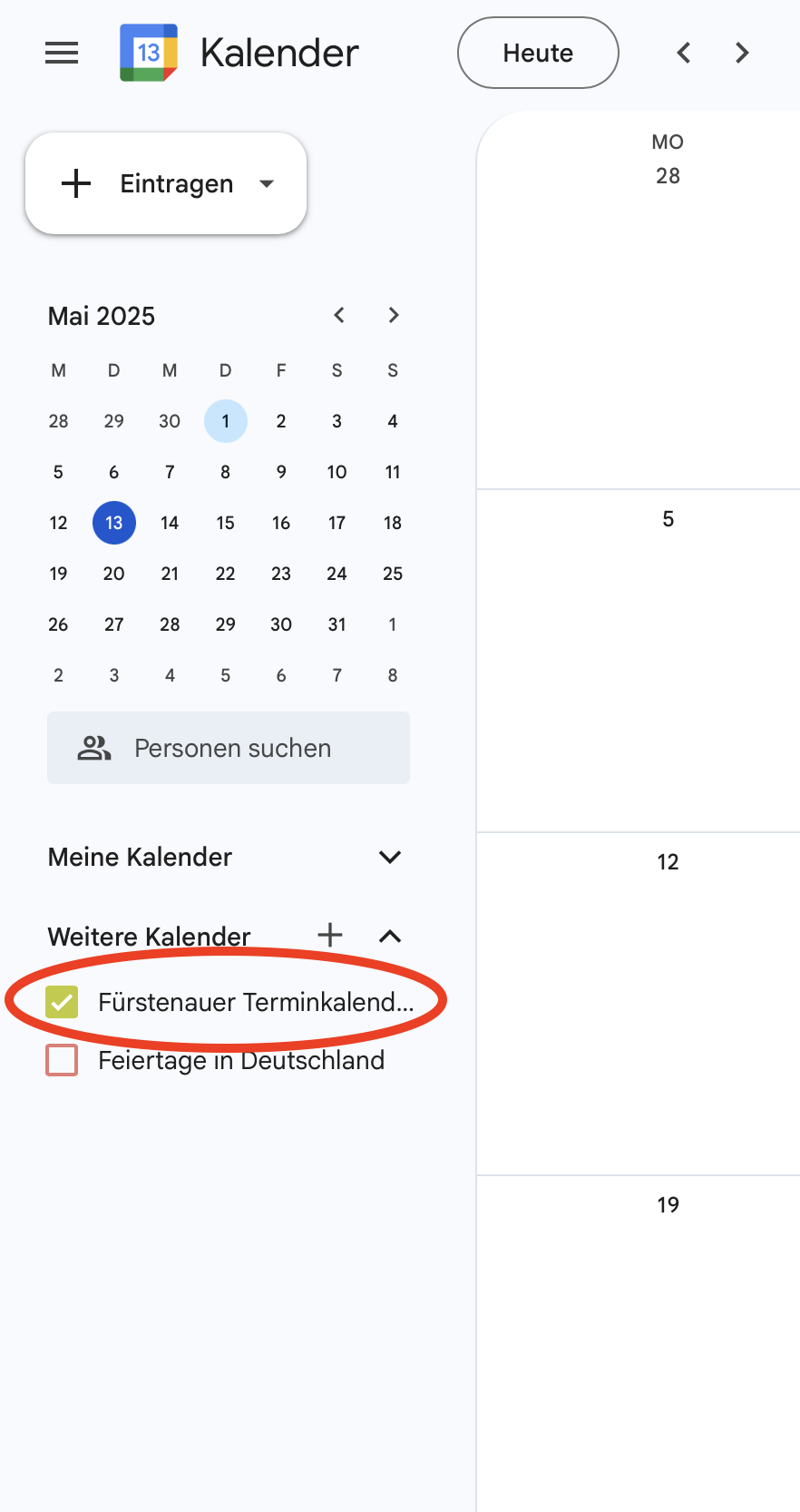
Task: Click the Eintragen create button
Action: click(150, 183)
